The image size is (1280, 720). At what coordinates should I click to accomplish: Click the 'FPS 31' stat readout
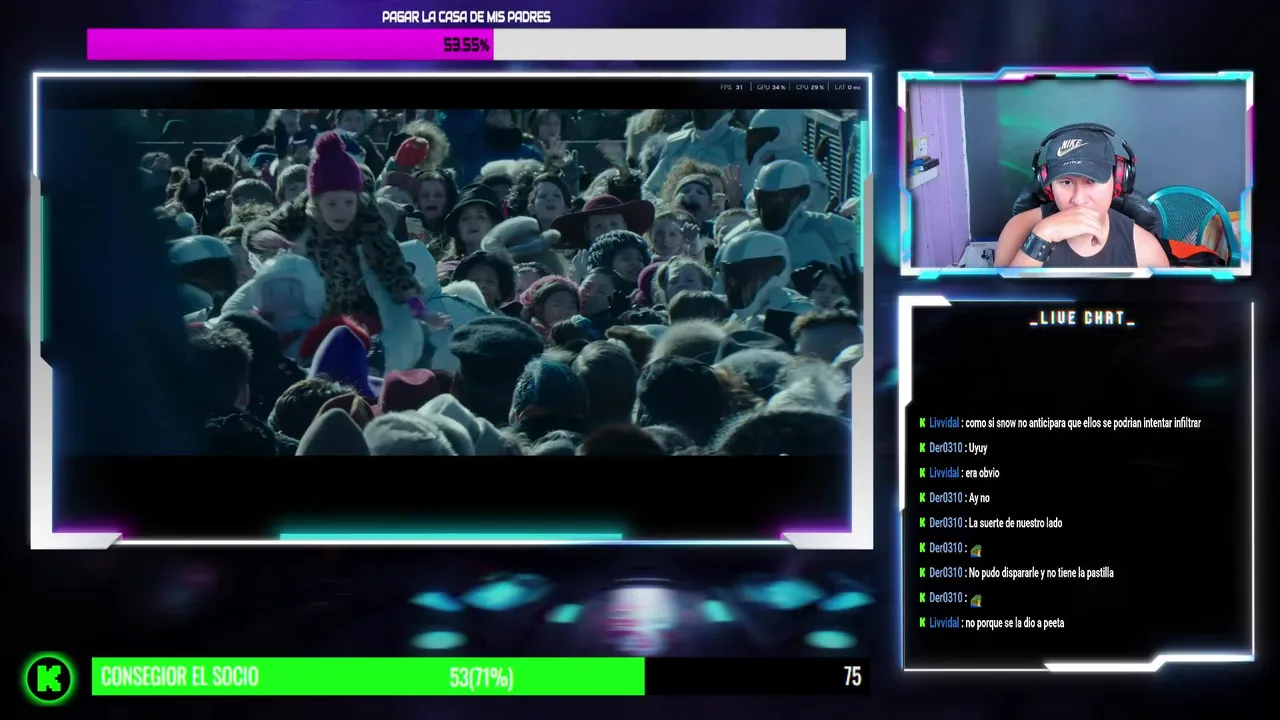click(732, 88)
